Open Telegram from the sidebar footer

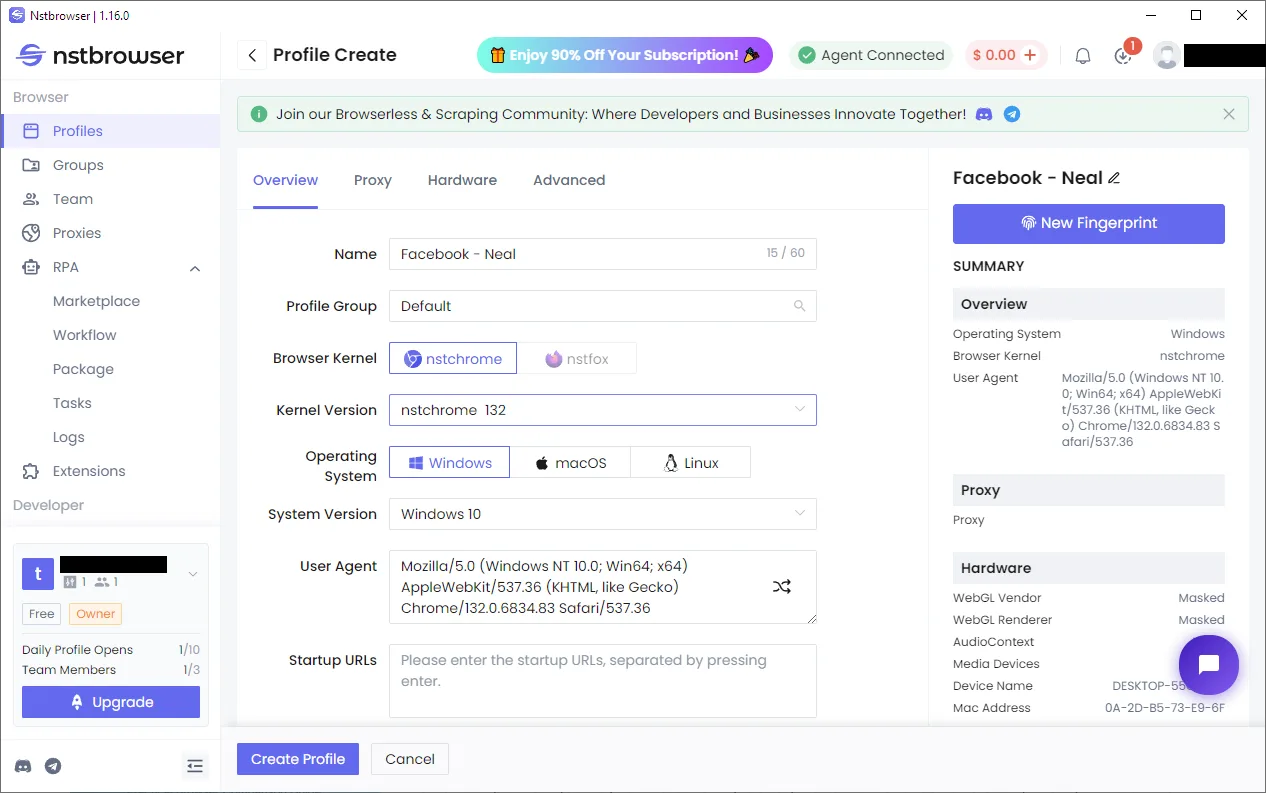[x=53, y=766]
